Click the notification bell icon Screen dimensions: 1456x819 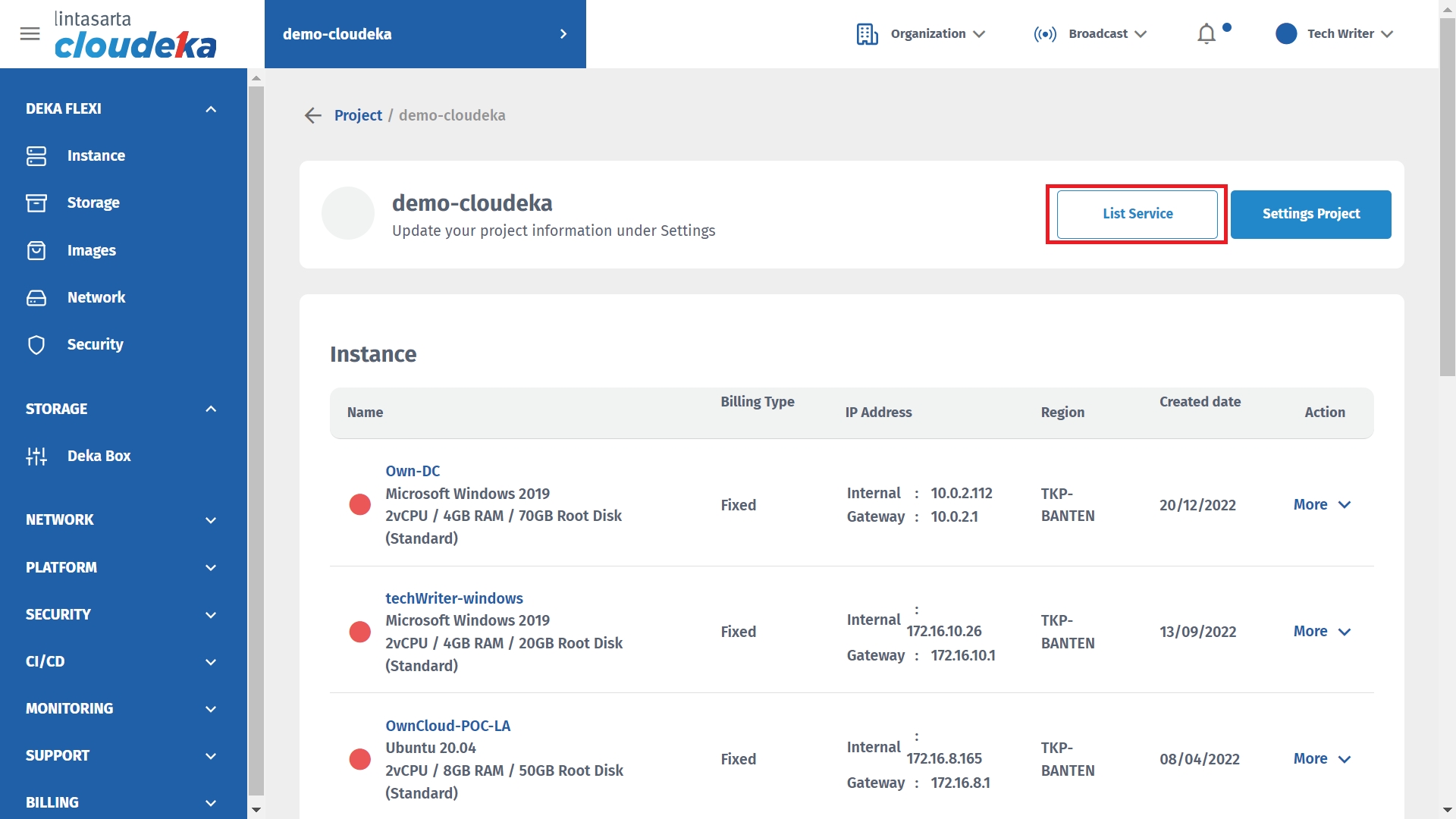pos(1206,34)
